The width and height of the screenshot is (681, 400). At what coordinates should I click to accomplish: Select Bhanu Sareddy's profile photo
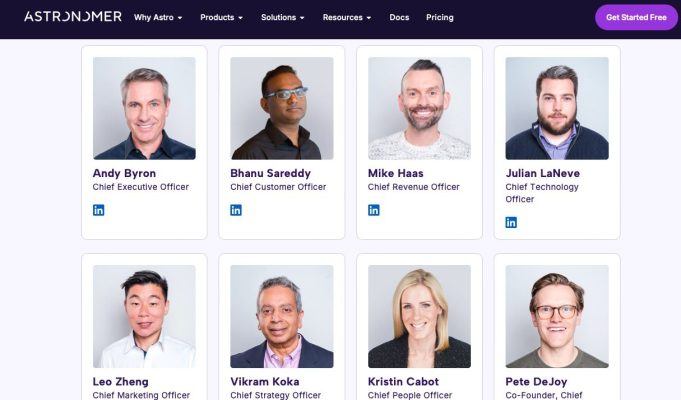tap(282, 108)
